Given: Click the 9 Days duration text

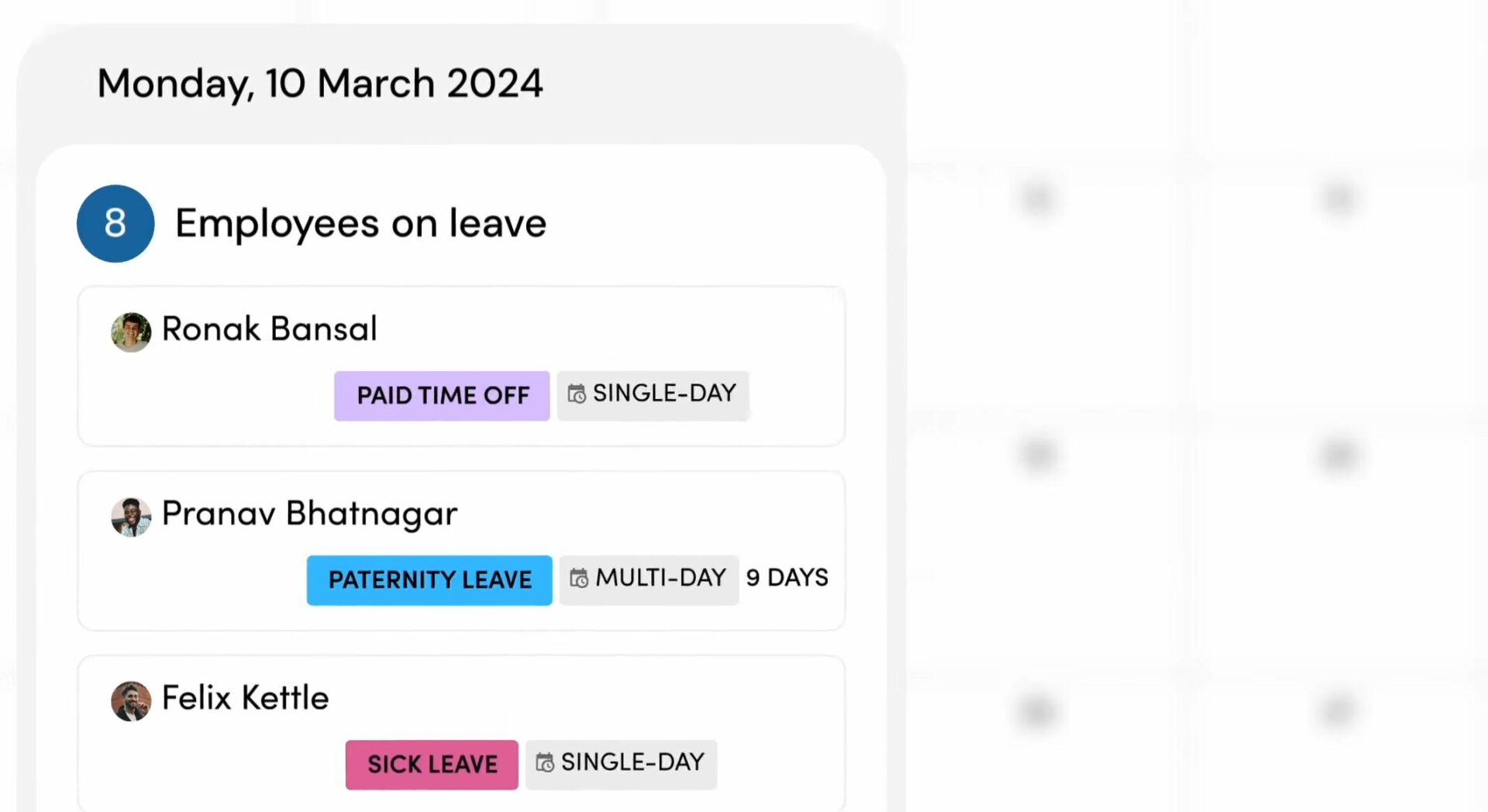Looking at the screenshot, I should pyautogui.click(x=787, y=578).
